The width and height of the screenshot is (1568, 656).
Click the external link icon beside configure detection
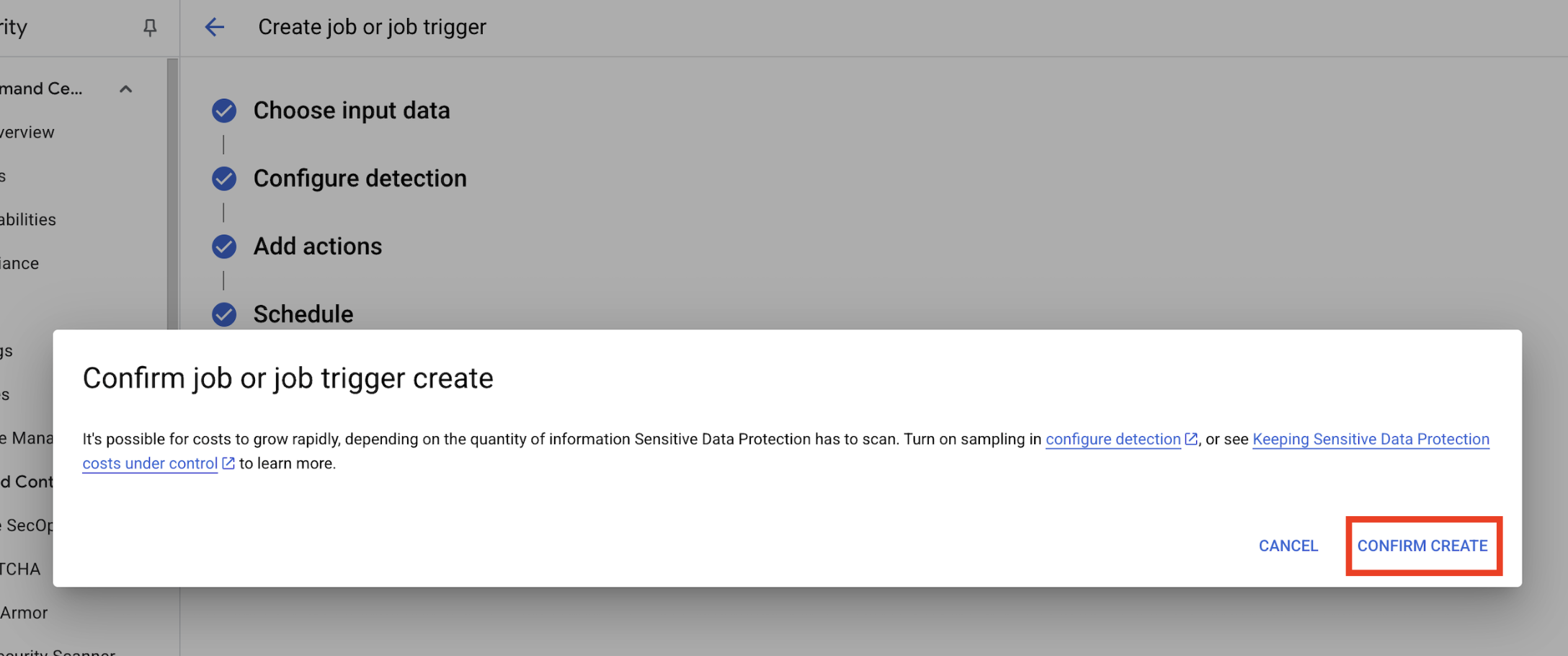[x=1191, y=438]
